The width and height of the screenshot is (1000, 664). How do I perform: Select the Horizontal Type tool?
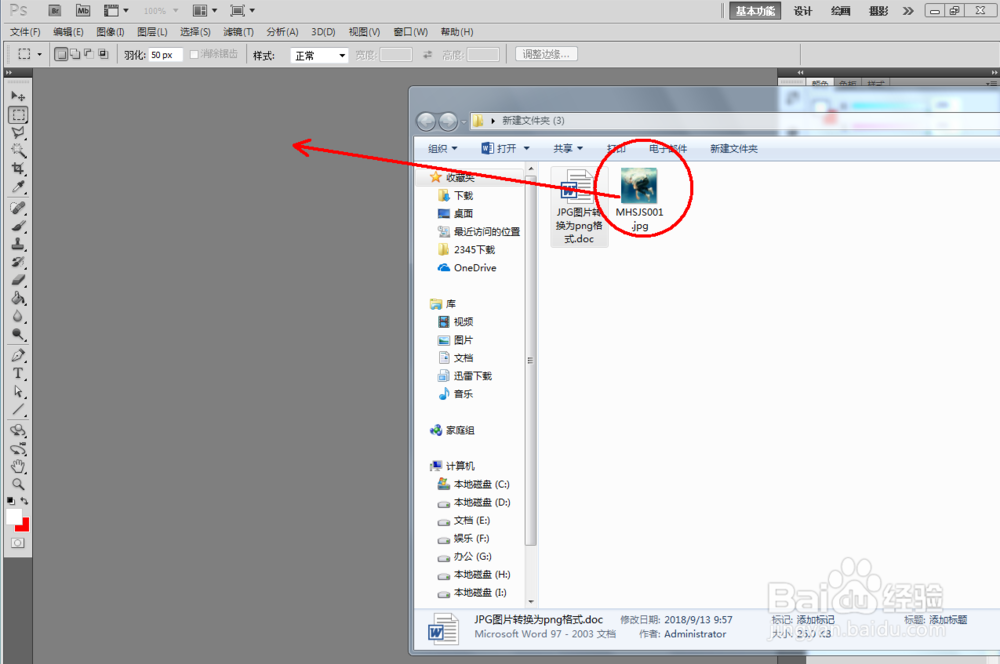[x=18, y=373]
